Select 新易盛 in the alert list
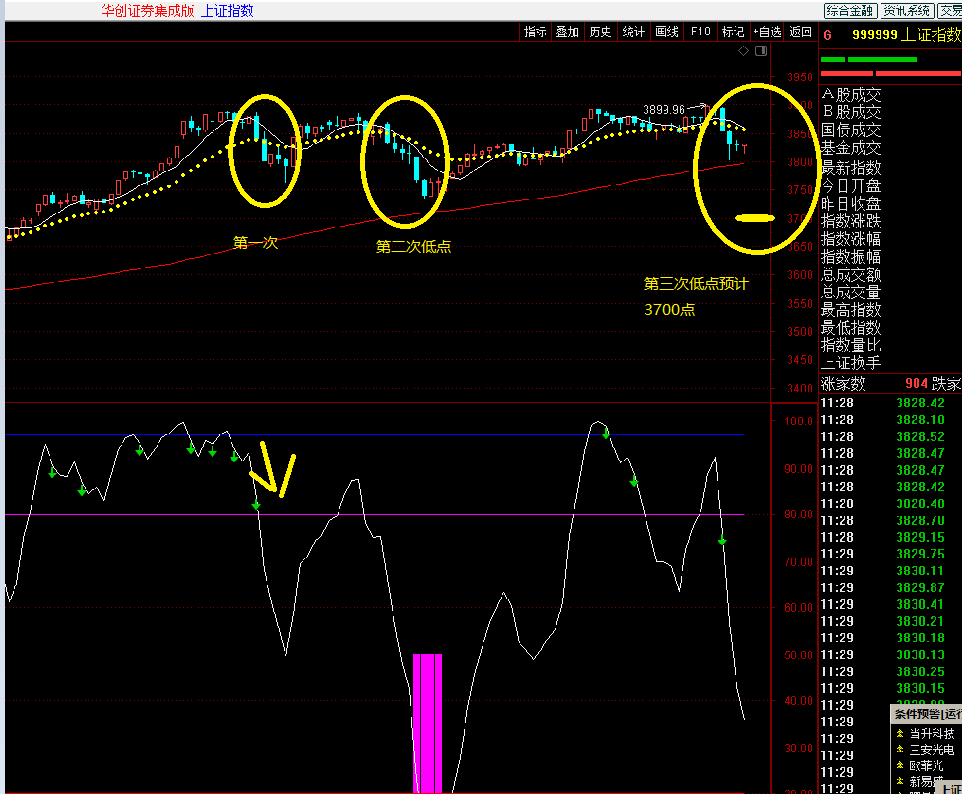 (926, 781)
